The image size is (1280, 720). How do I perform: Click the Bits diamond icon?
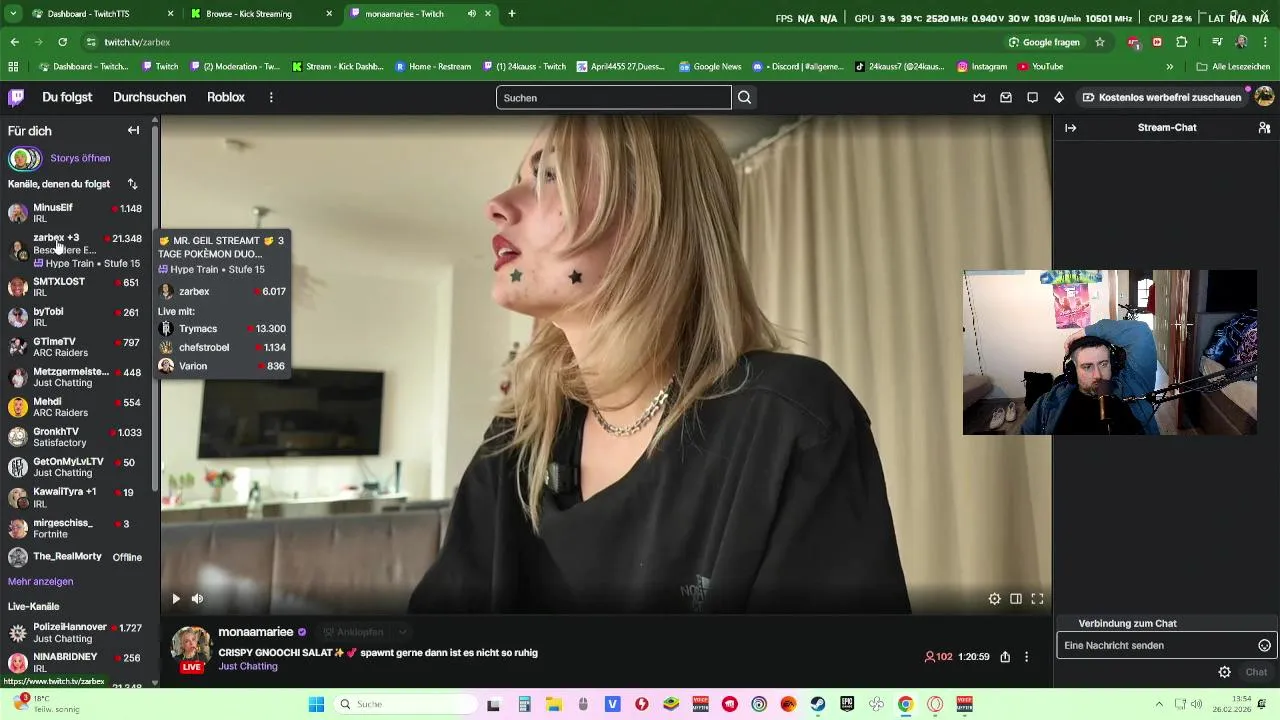click(1059, 97)
